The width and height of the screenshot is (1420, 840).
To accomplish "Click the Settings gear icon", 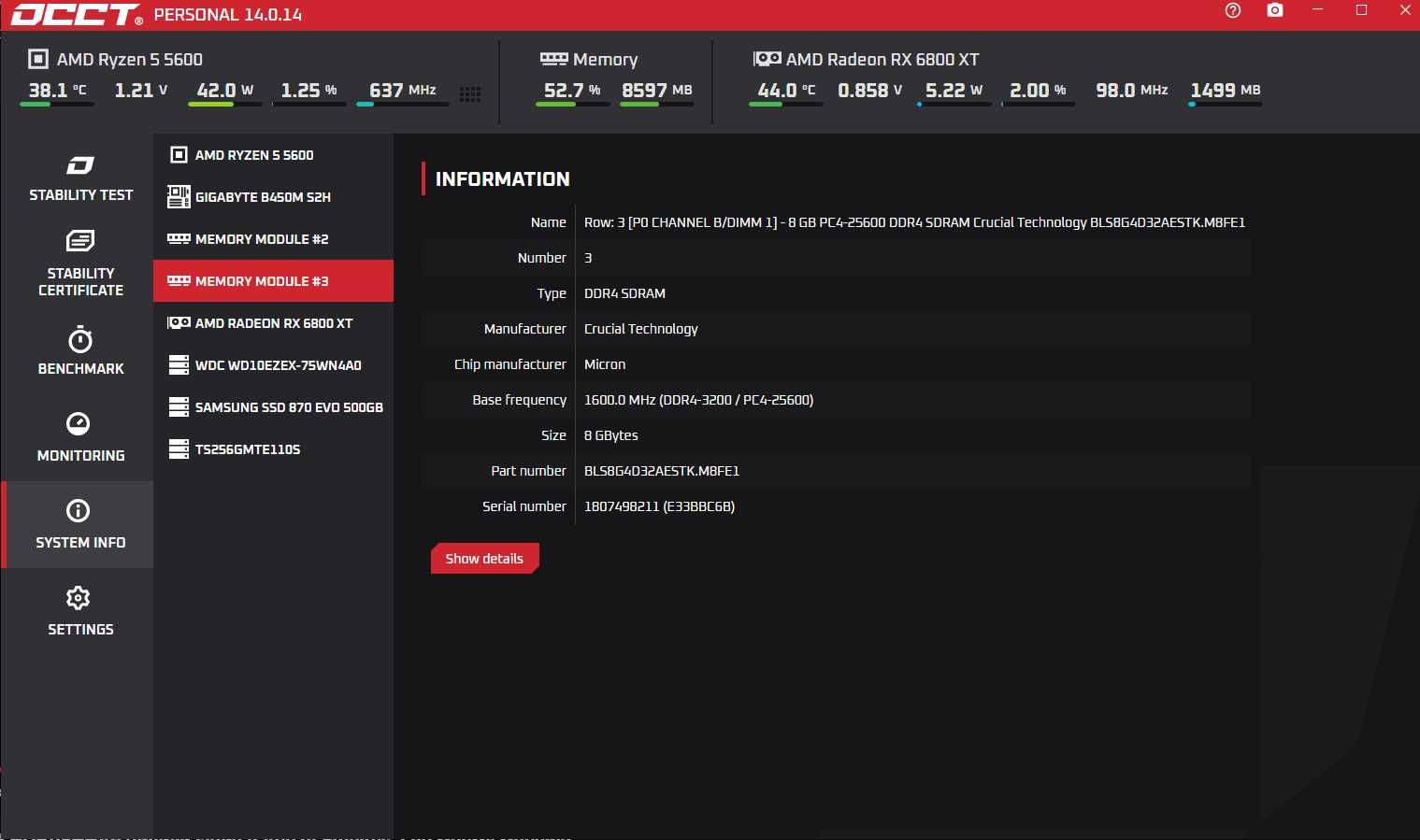I will (79, 597).
